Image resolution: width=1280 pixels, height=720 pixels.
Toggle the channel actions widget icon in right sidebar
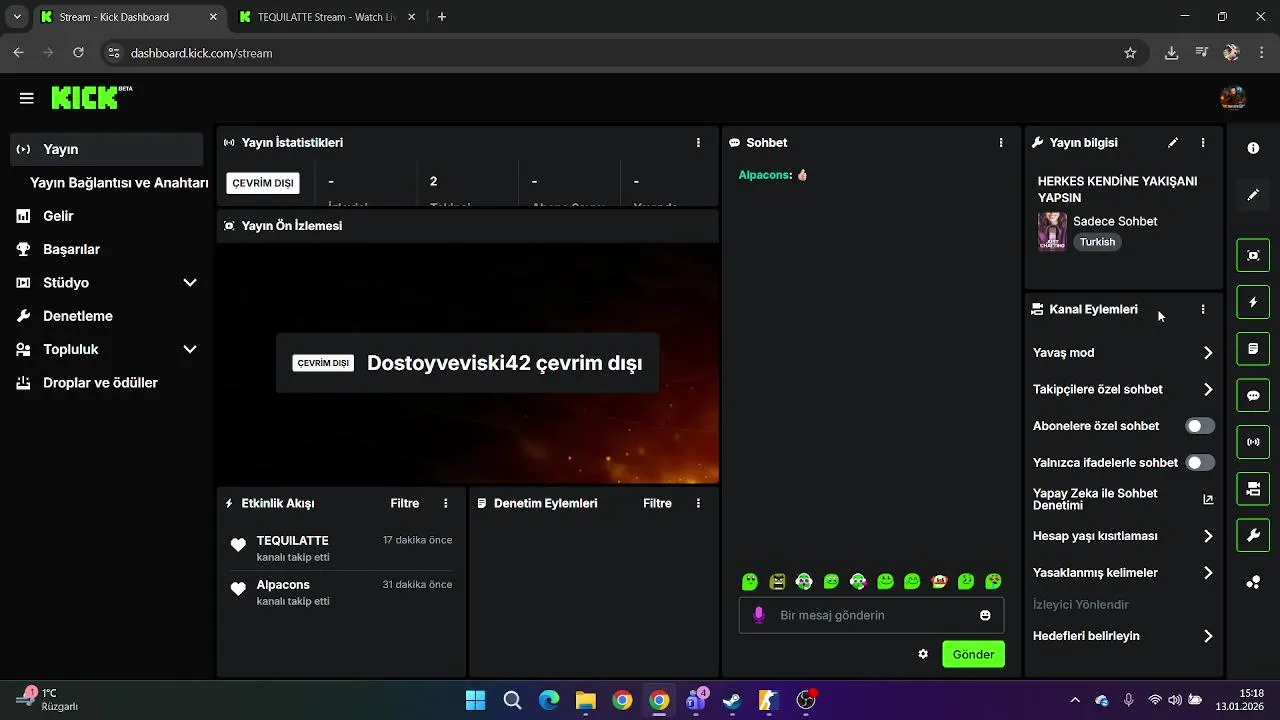1253,489
